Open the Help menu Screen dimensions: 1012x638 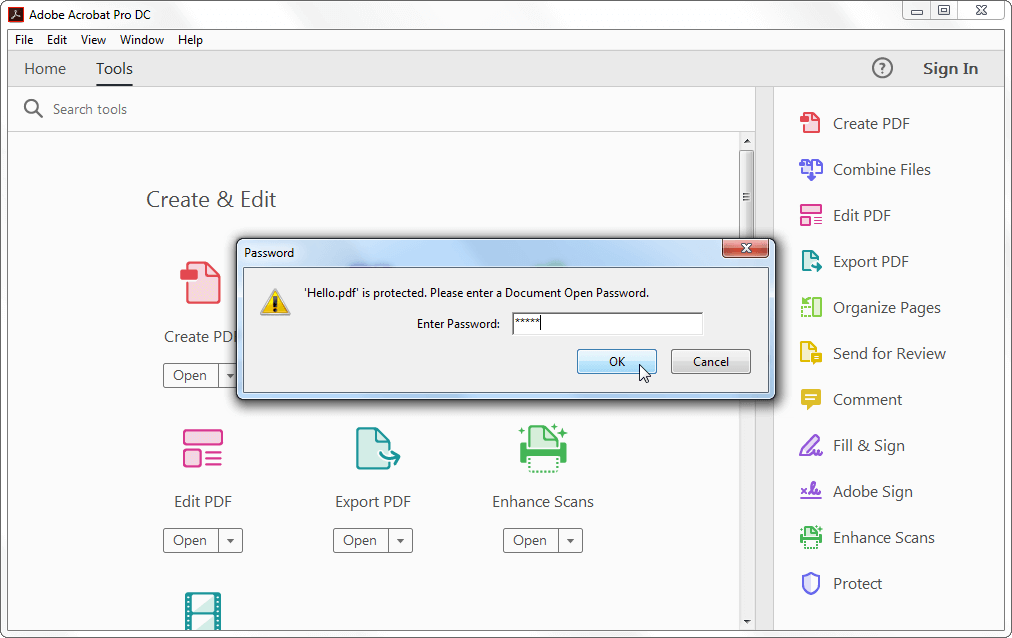(x=190, y=40)
